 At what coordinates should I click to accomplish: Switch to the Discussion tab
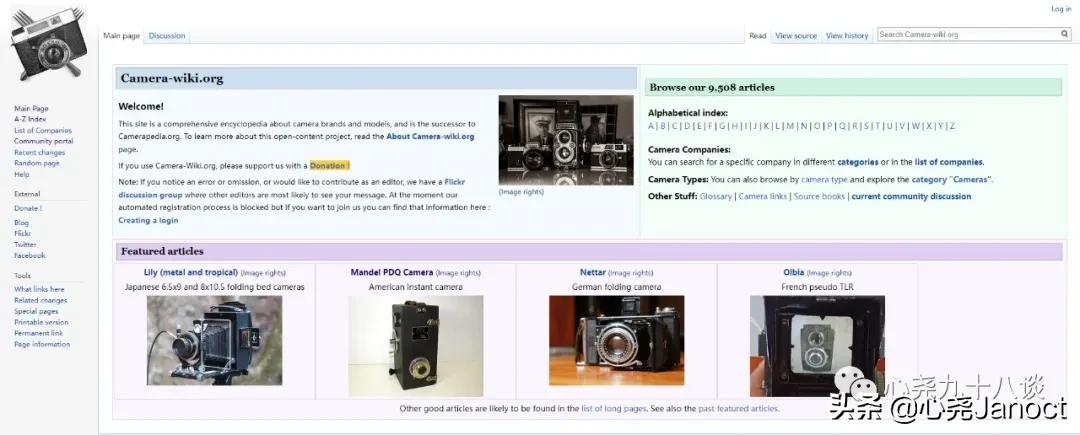167,36
